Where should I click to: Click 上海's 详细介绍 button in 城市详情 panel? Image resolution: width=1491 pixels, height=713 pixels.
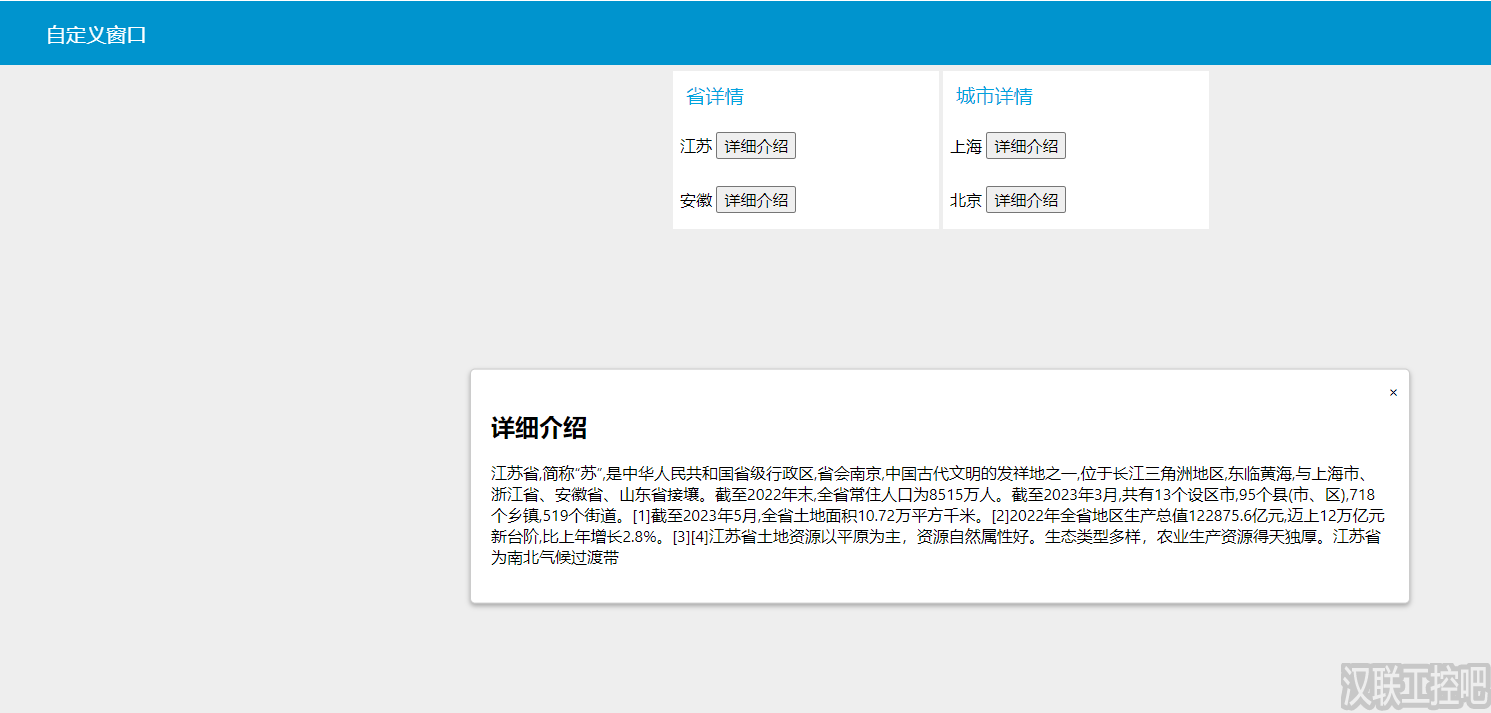1026,145
